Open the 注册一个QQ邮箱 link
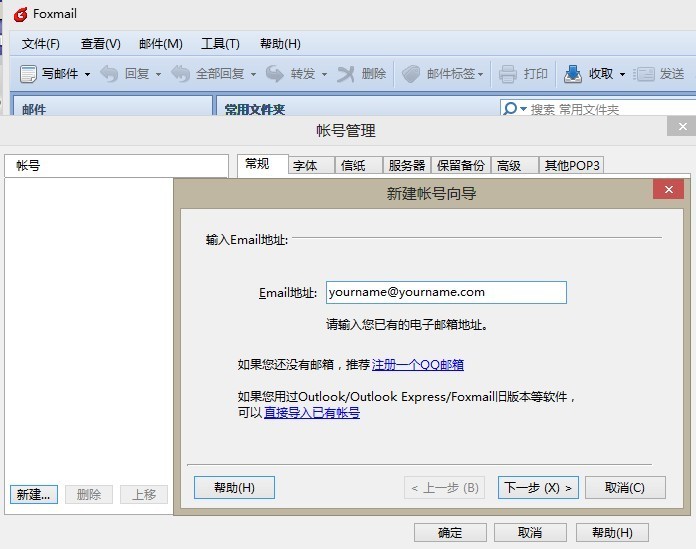The image size is (696, 549). (417, 365)
